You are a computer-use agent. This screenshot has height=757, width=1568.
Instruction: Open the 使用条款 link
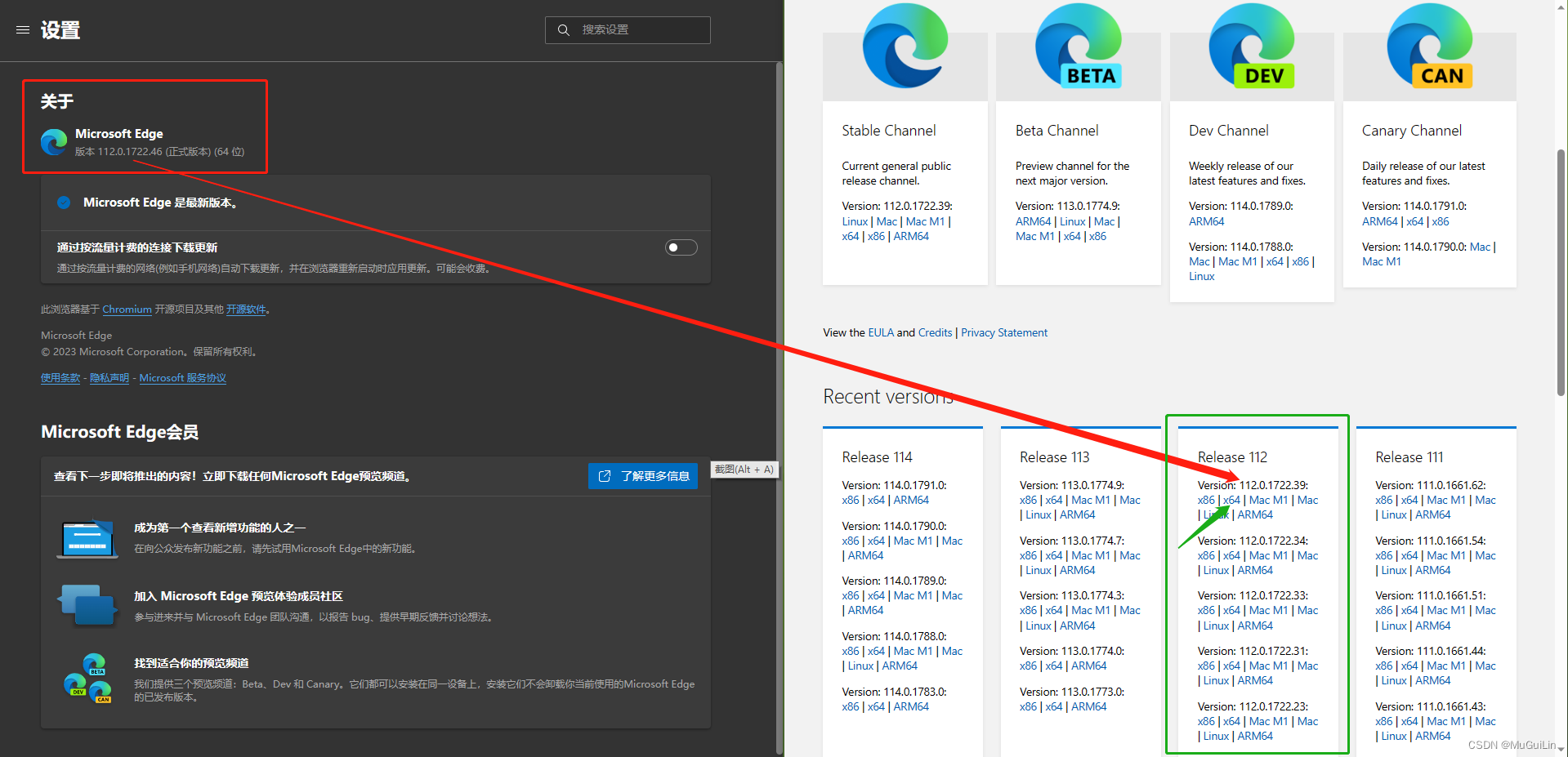point(60,378)
